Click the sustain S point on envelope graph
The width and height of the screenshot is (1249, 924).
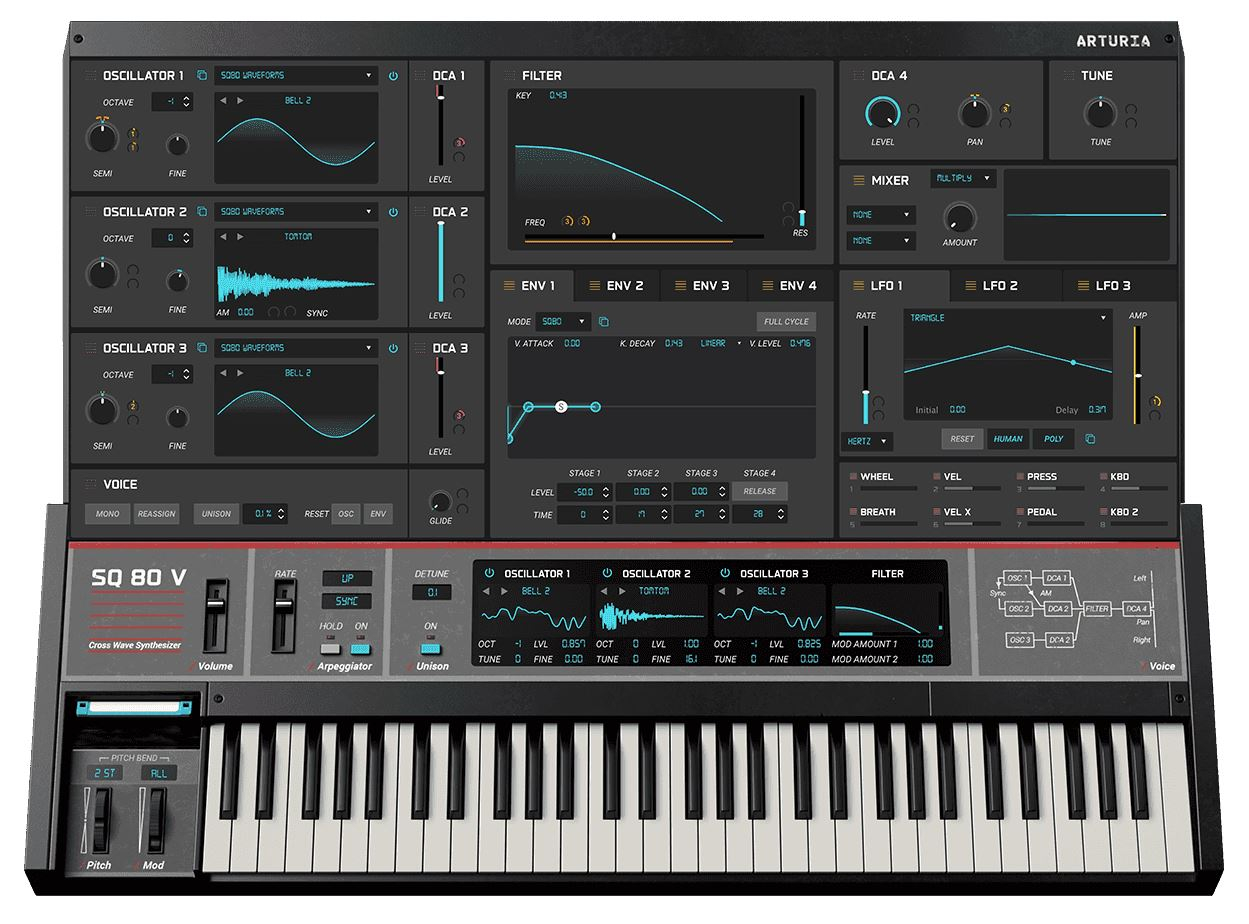pyautogui.click(x=561, y=407)
